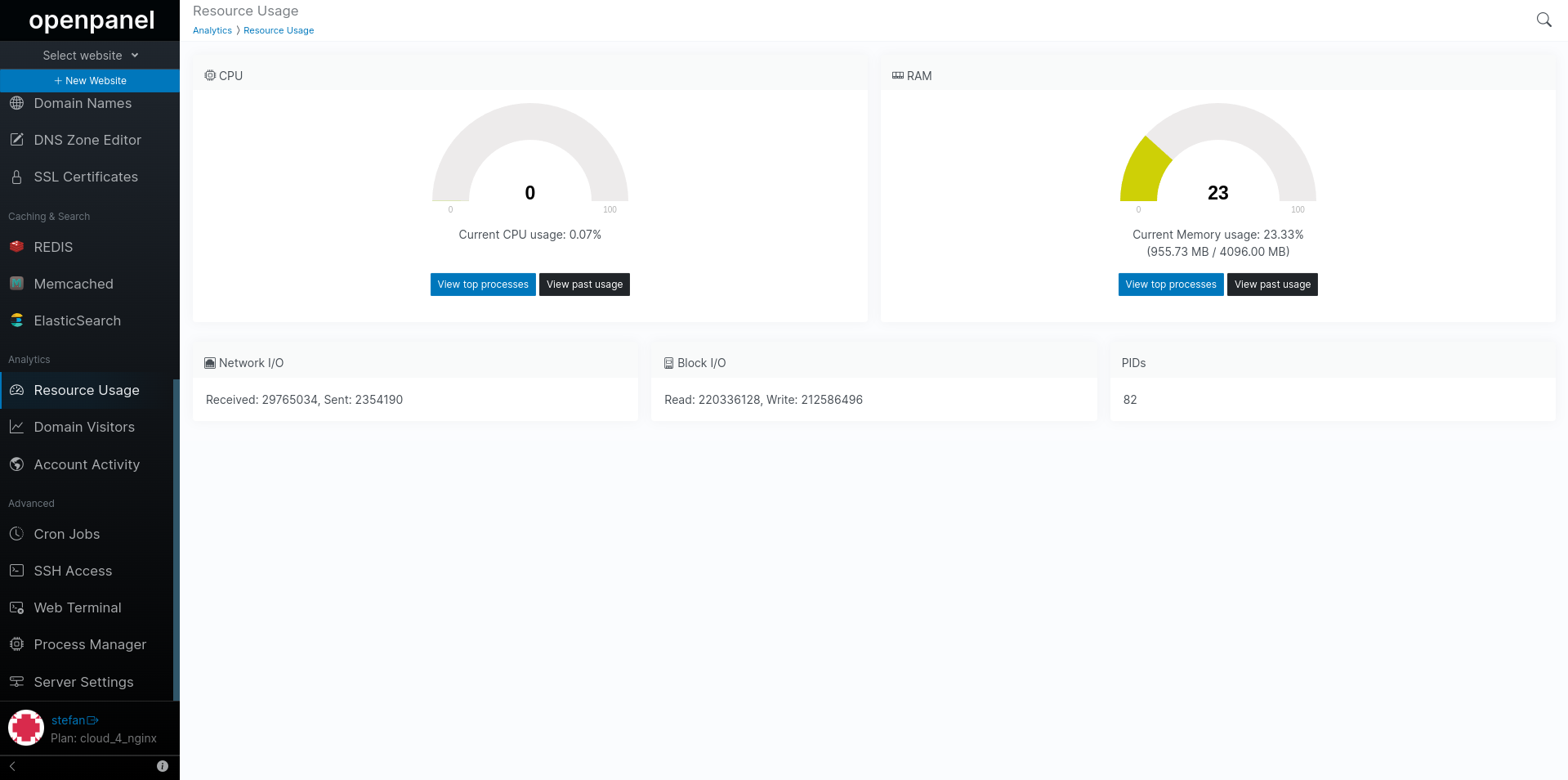This screenshot has width=1568, height=780.
Task: Click the RAM usage gauge
Action: point(1218,153)
